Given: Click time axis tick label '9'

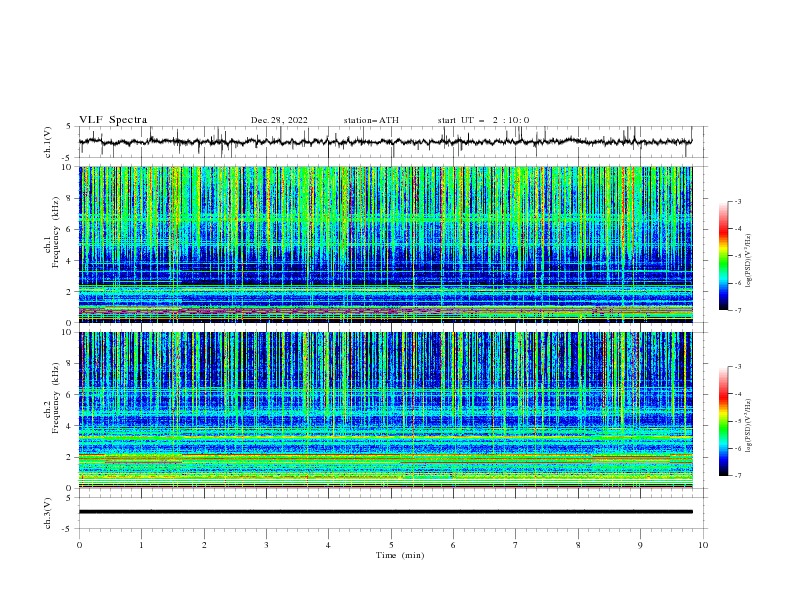Looking at the screenshot, I should click(x=640, y=545).
